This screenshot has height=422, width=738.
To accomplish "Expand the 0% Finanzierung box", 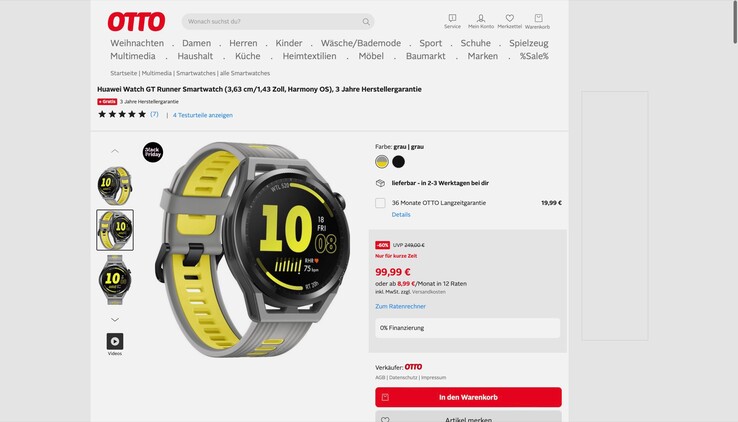I will click(x=467, y=328).
